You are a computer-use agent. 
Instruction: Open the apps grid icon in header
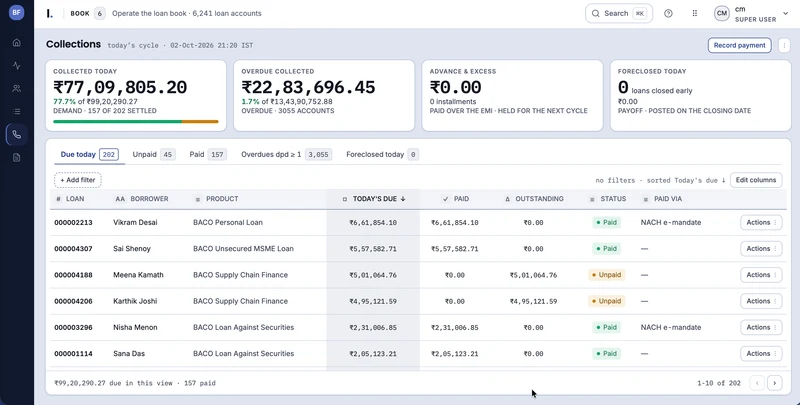pyautogui.click(x=694, y=13)
